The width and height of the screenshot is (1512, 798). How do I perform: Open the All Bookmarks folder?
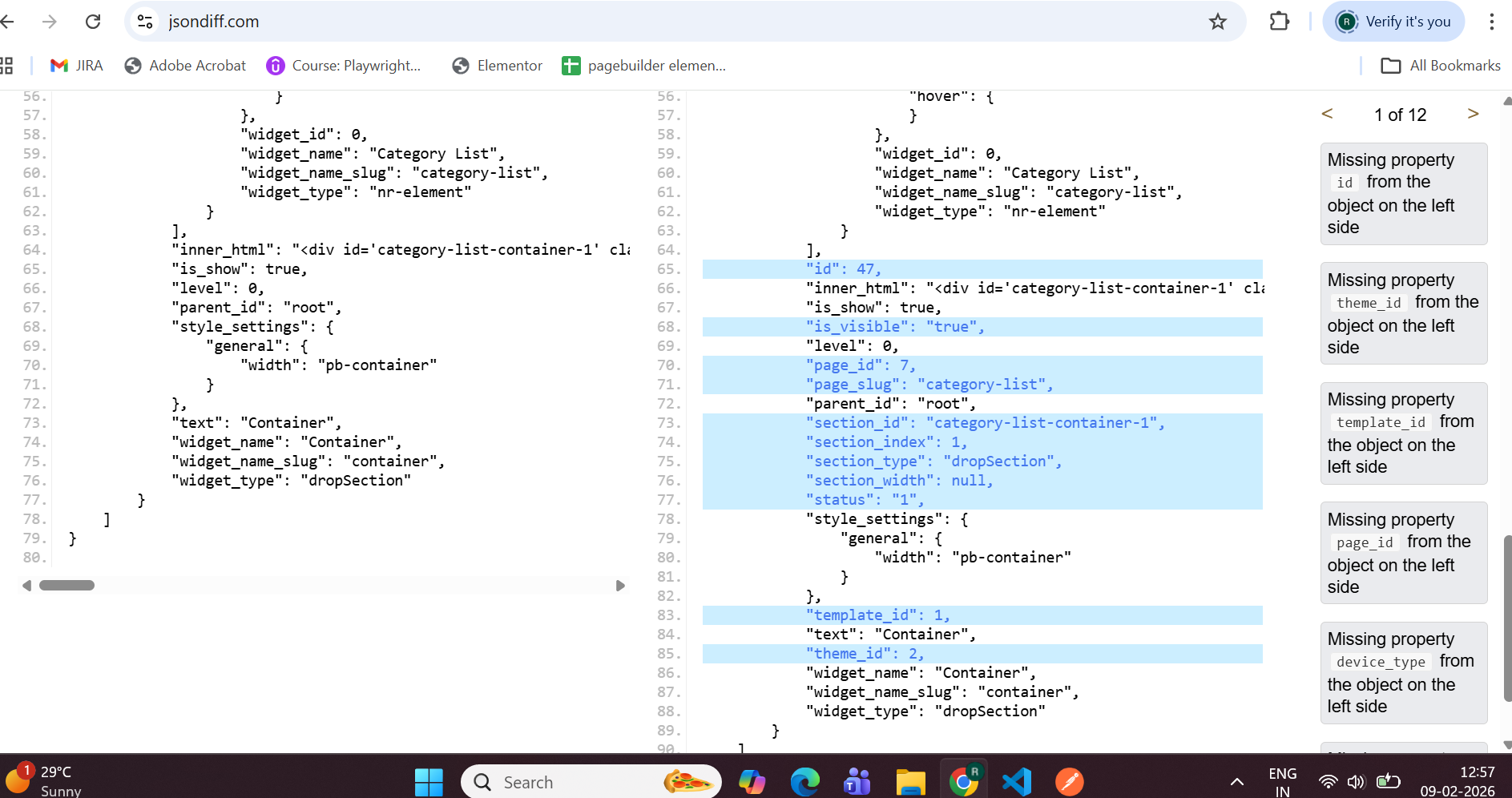pyautogui.click(x=1441, y=66)
